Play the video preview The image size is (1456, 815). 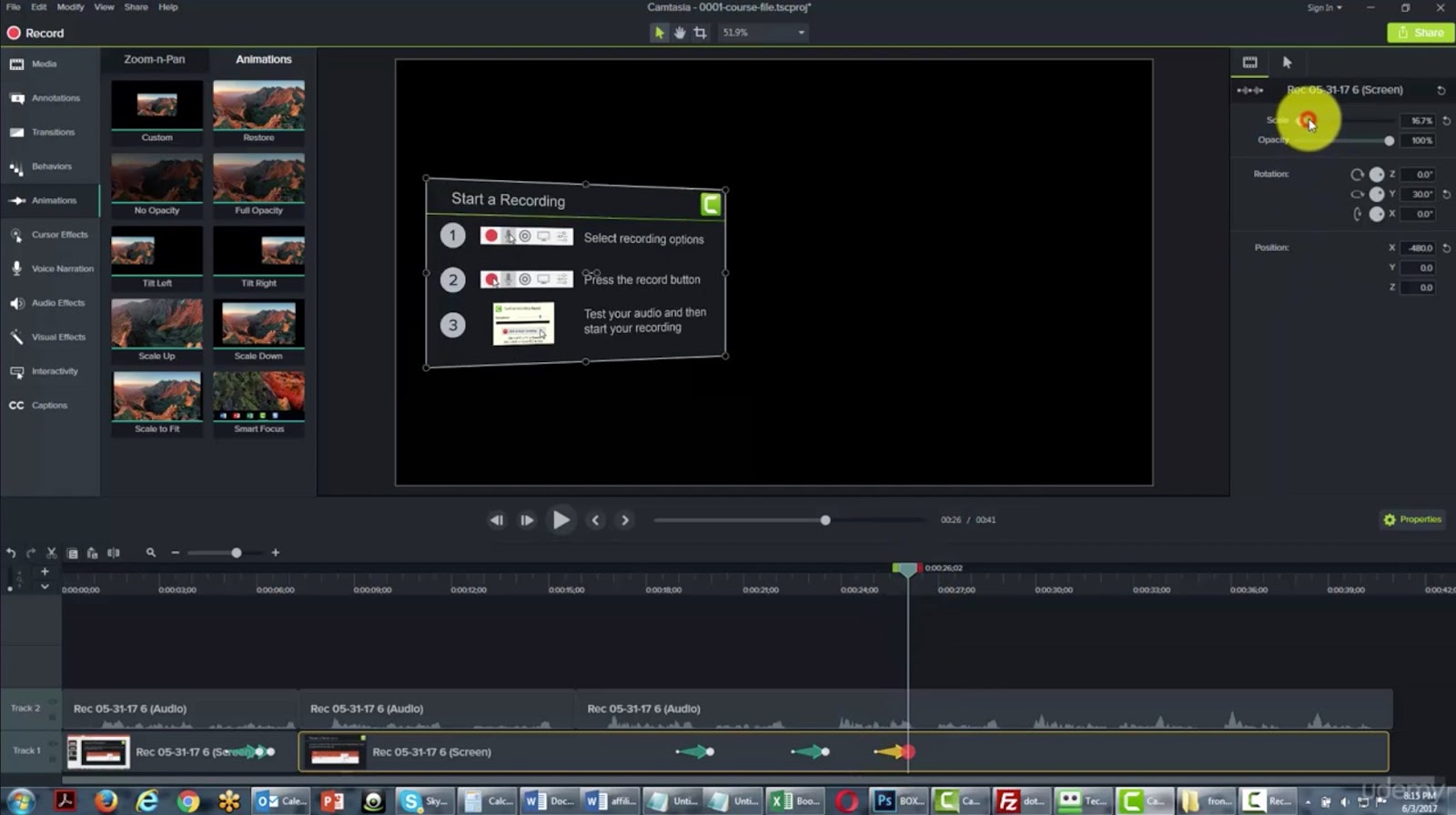point(561,519)
